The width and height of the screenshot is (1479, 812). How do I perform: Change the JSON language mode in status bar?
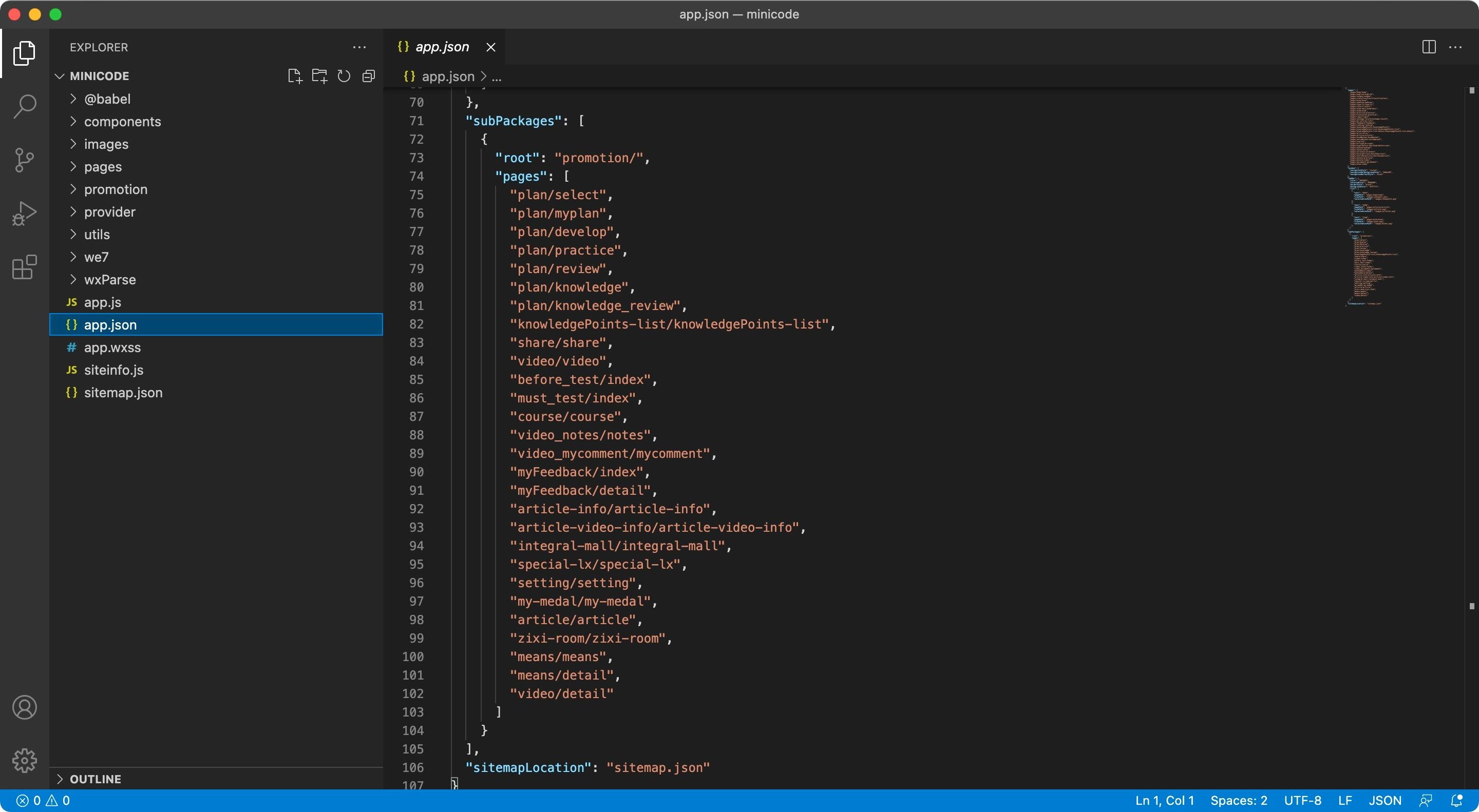coord(1385,801)
